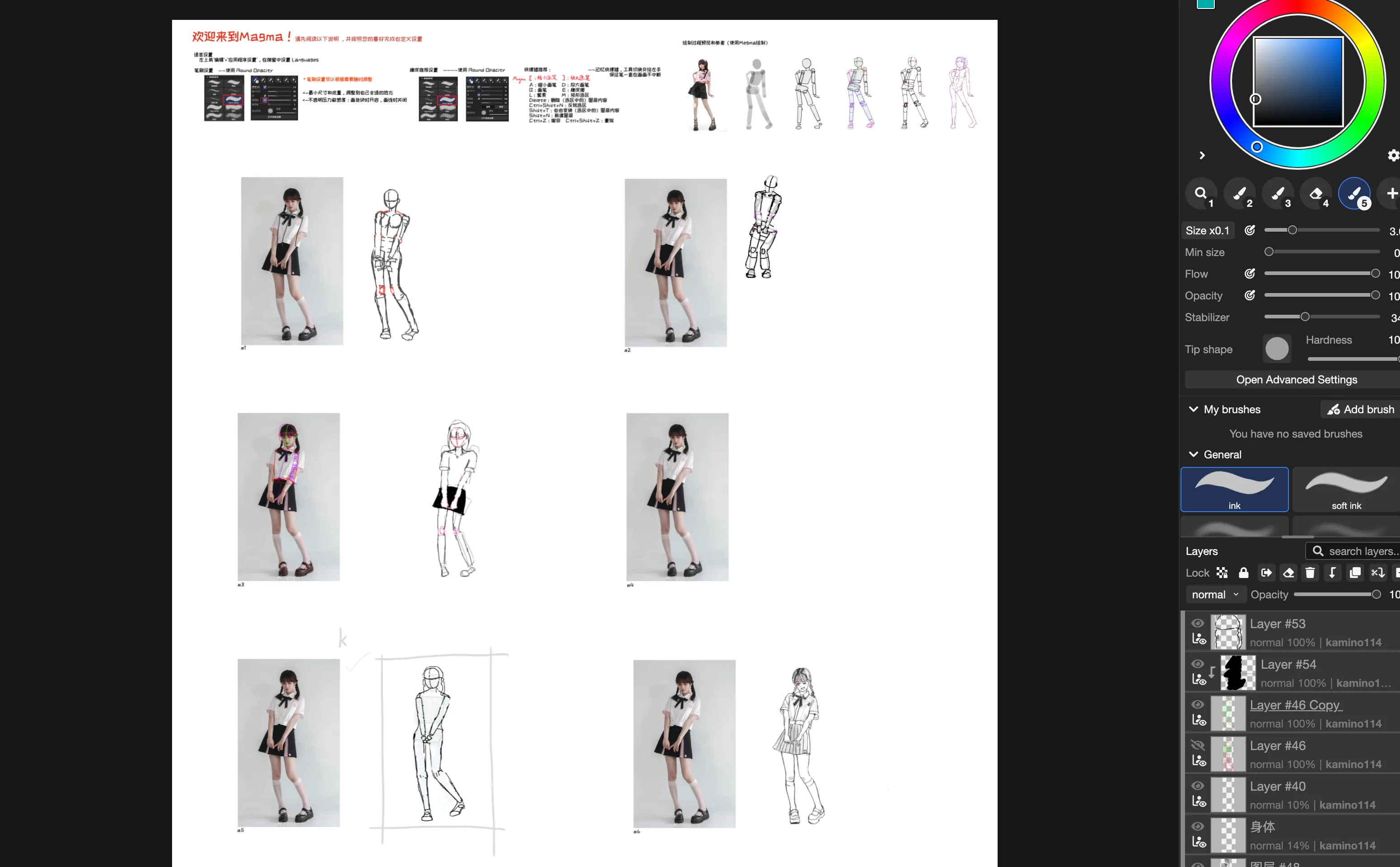This screenshot has width=1400, height=867.
Task: Click the delete layer trash icon
Action: [x=1310, y=573]
